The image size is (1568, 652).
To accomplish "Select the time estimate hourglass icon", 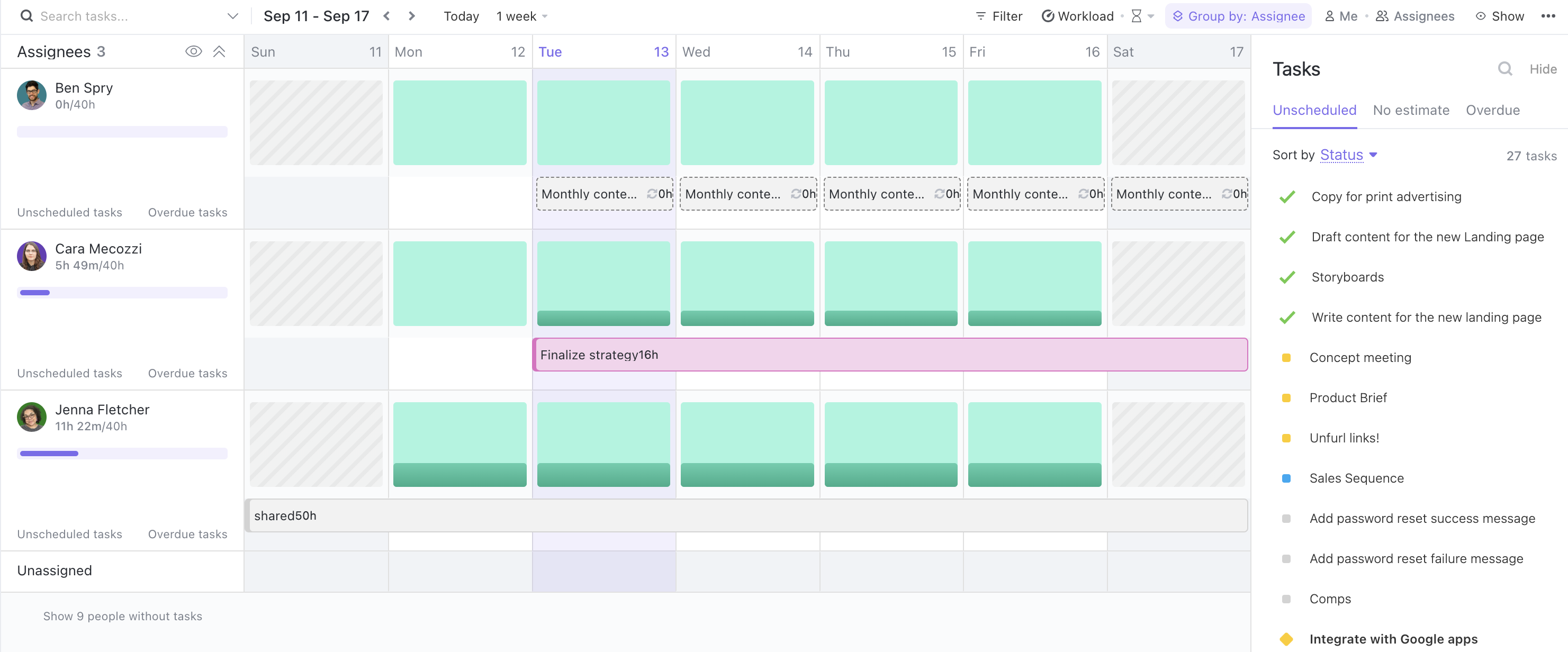I will coord(1136,16).
